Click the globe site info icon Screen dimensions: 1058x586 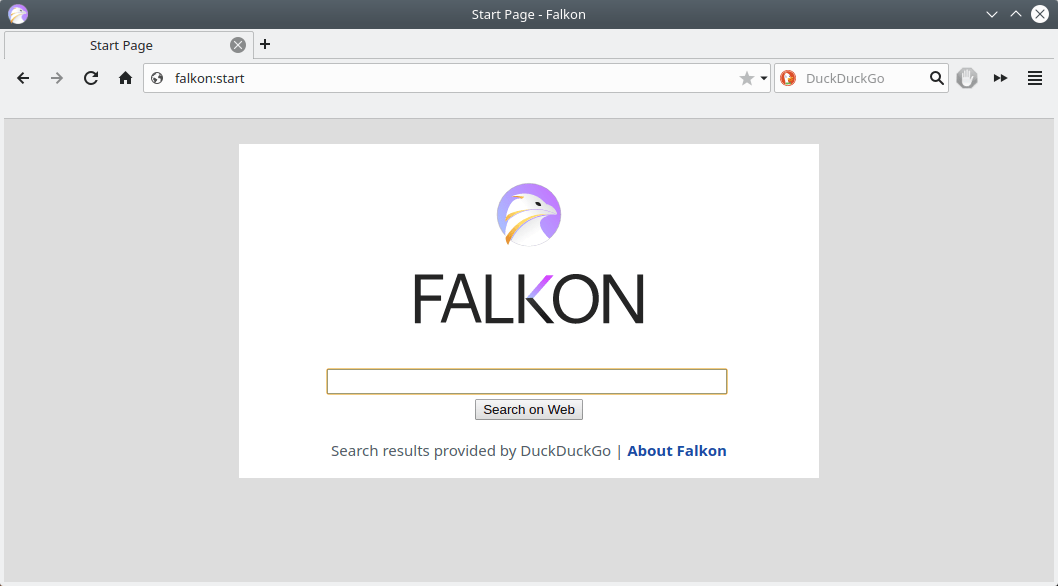[x=157, y=78]
